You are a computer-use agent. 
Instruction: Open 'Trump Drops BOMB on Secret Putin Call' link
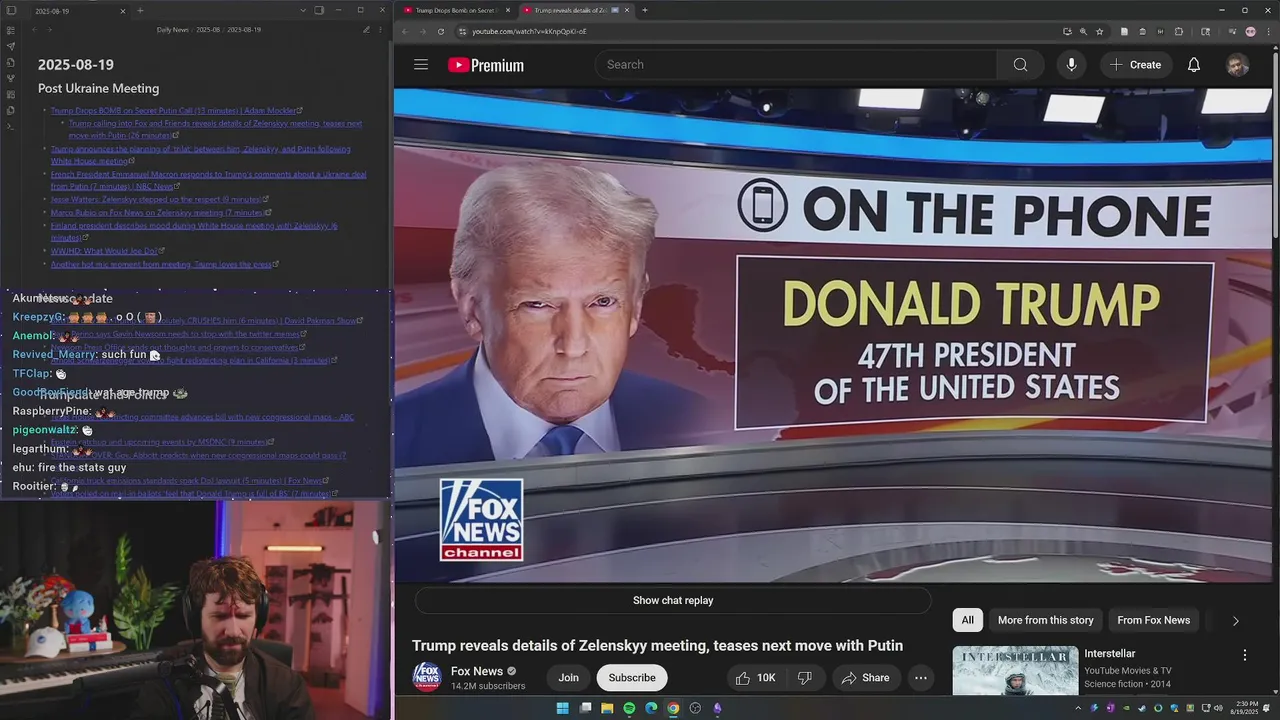click(176, 110)
